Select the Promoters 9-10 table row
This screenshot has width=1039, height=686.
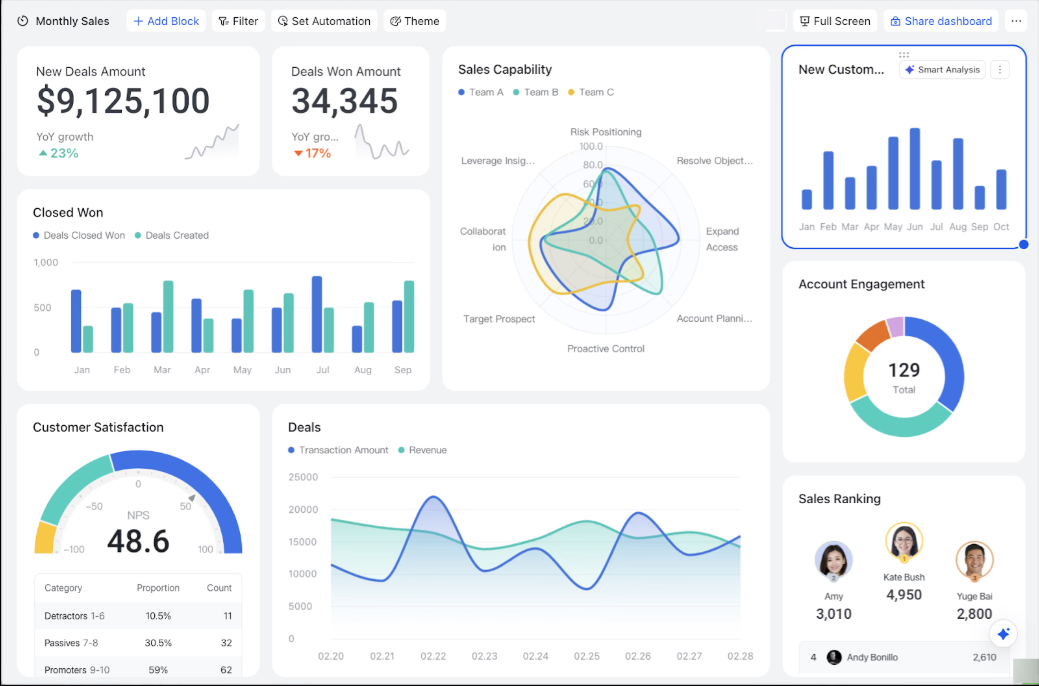pos(138,669)
